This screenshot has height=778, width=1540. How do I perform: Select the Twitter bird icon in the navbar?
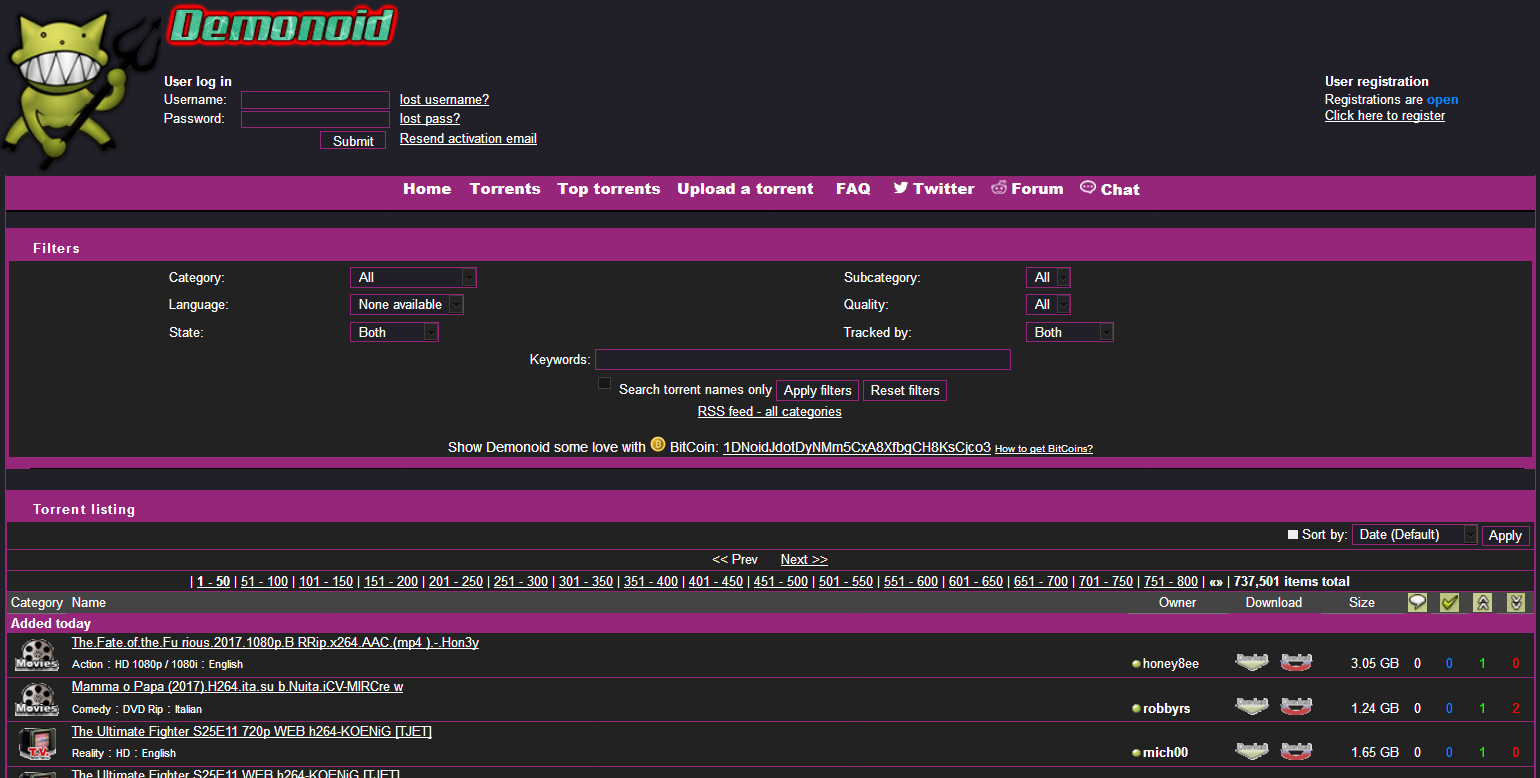[x=901, y=188]
